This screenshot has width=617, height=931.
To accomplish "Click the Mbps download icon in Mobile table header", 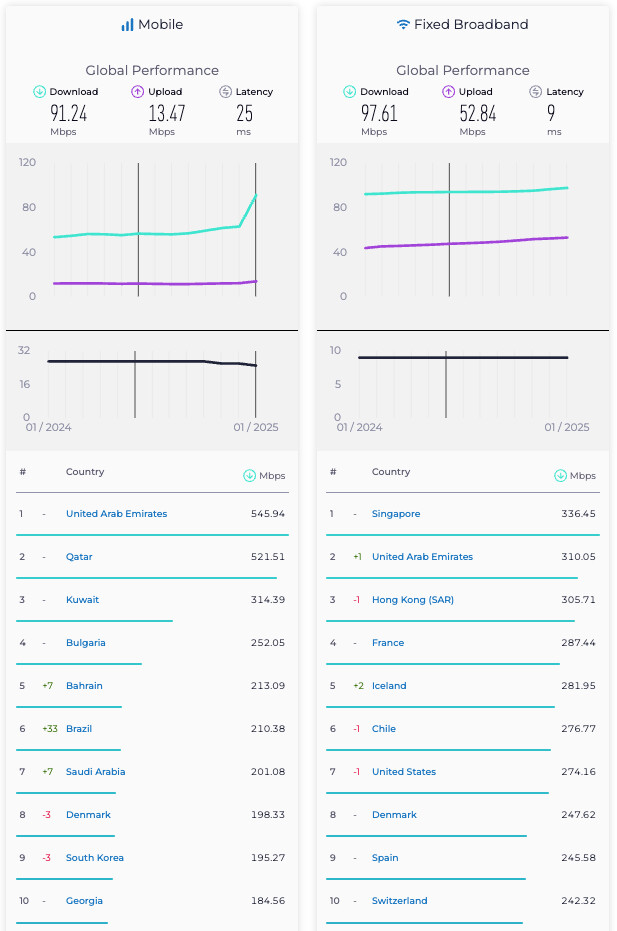I will click(x=250, y=476).
